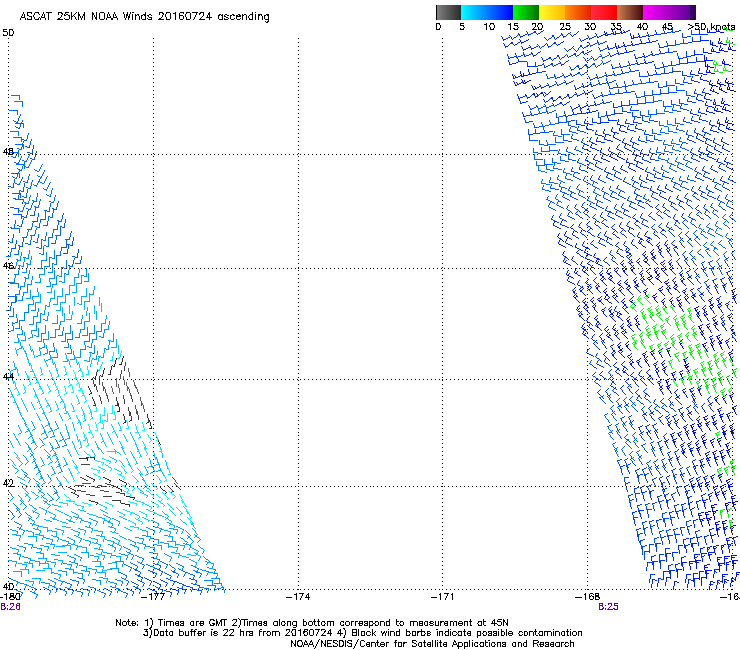This screenshot has width=740, height=650.
Task: Click the brown 35-40 knots color swatch
Action: (630, 12)
